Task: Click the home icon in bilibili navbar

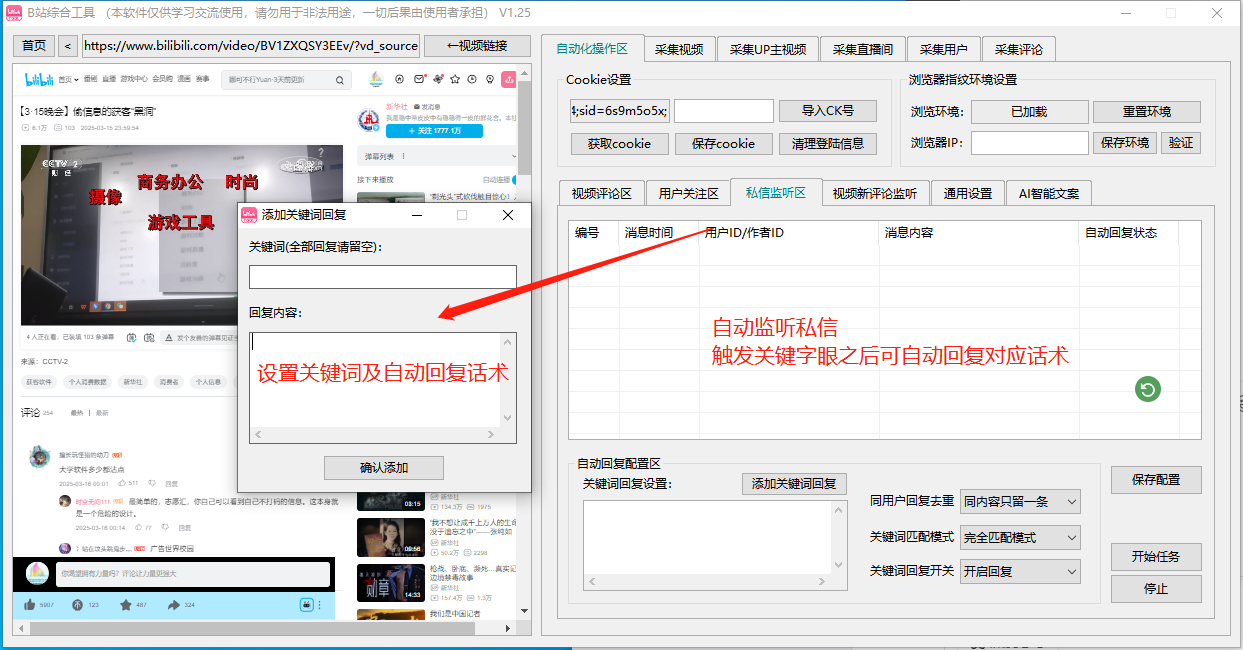Action: coord(400,79)
